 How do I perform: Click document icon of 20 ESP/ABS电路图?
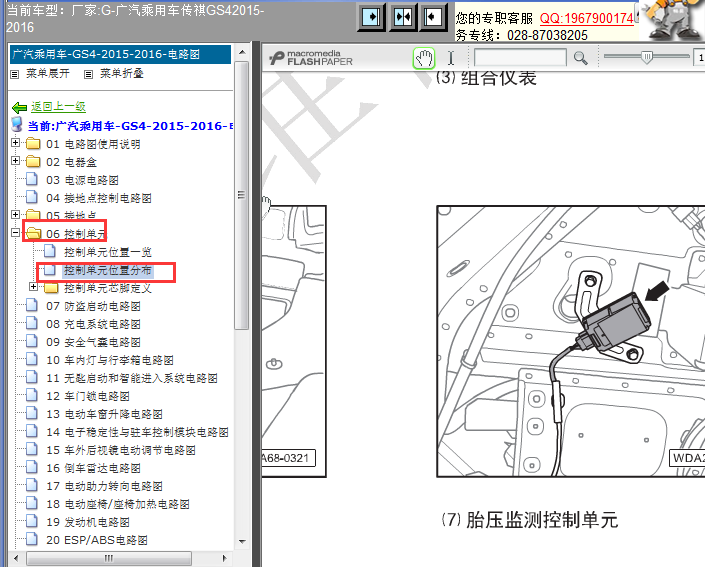(32, 539)
